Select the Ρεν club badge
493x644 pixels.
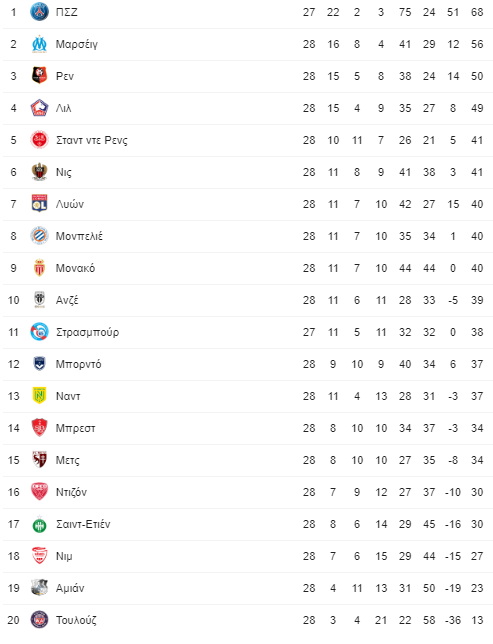tap(39, 76)
